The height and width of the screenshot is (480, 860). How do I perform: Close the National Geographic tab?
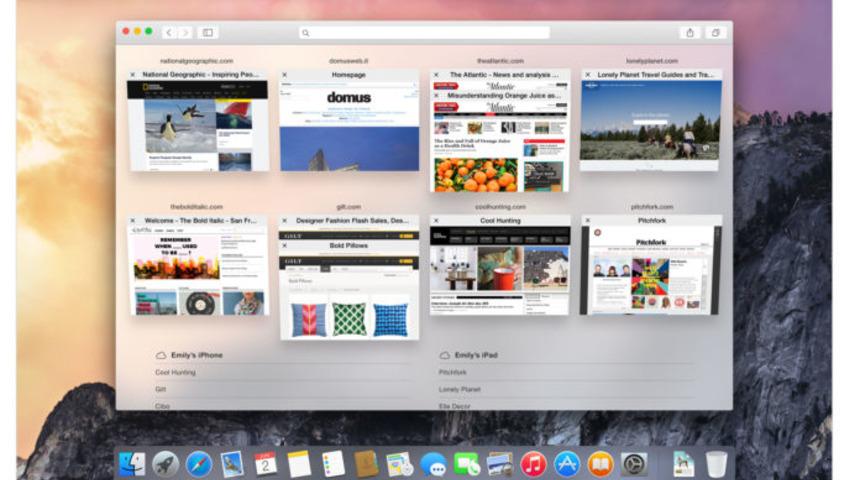coord(133,75)
